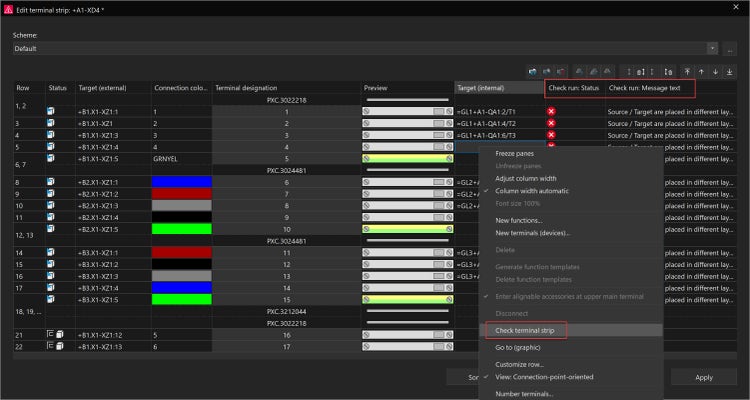The width and height of the screenshot is (750, 400).
Task: Click the move up arrow in toolbar
Action: 702,72
